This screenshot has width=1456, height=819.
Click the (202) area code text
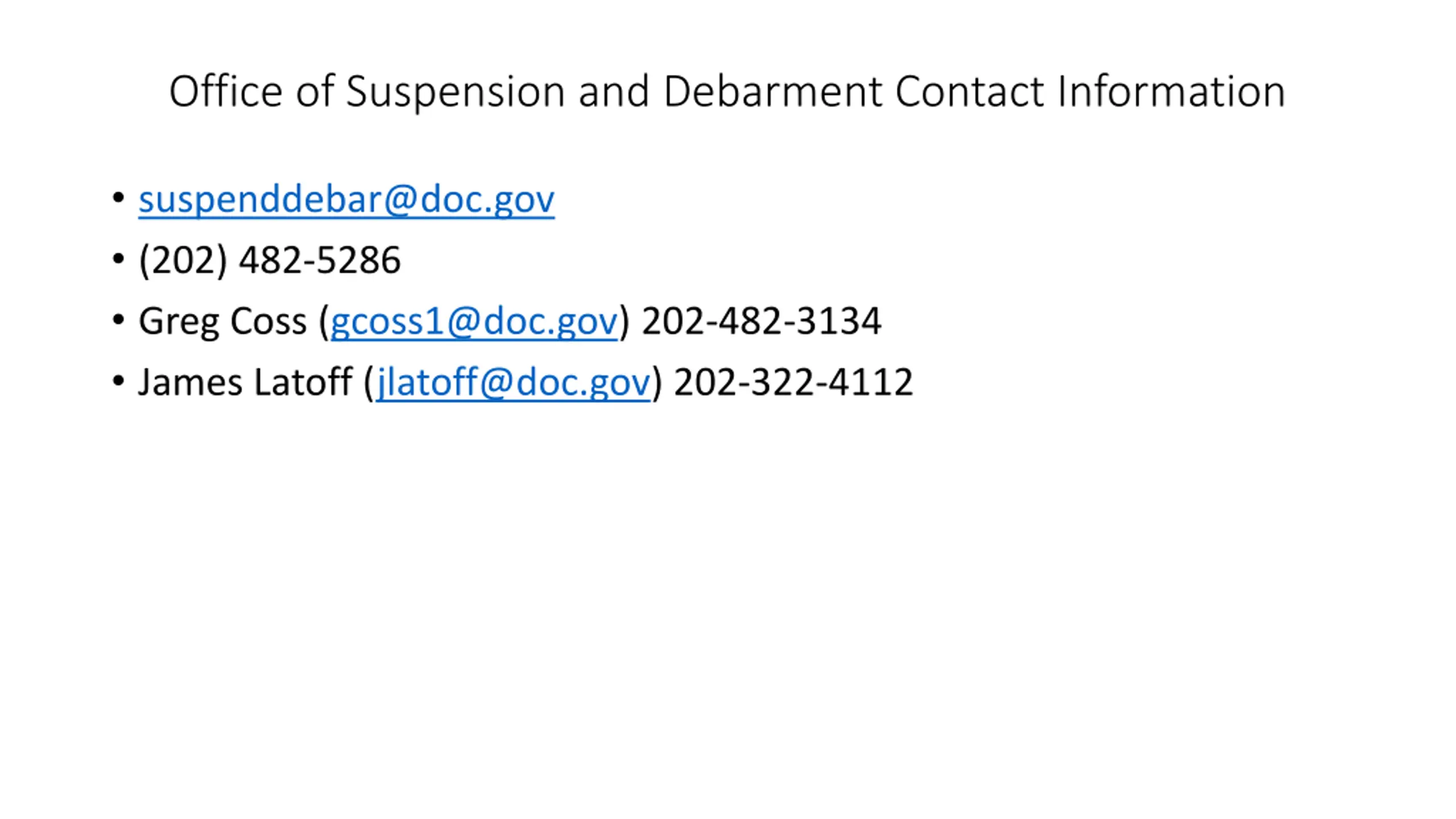[183, 260]
